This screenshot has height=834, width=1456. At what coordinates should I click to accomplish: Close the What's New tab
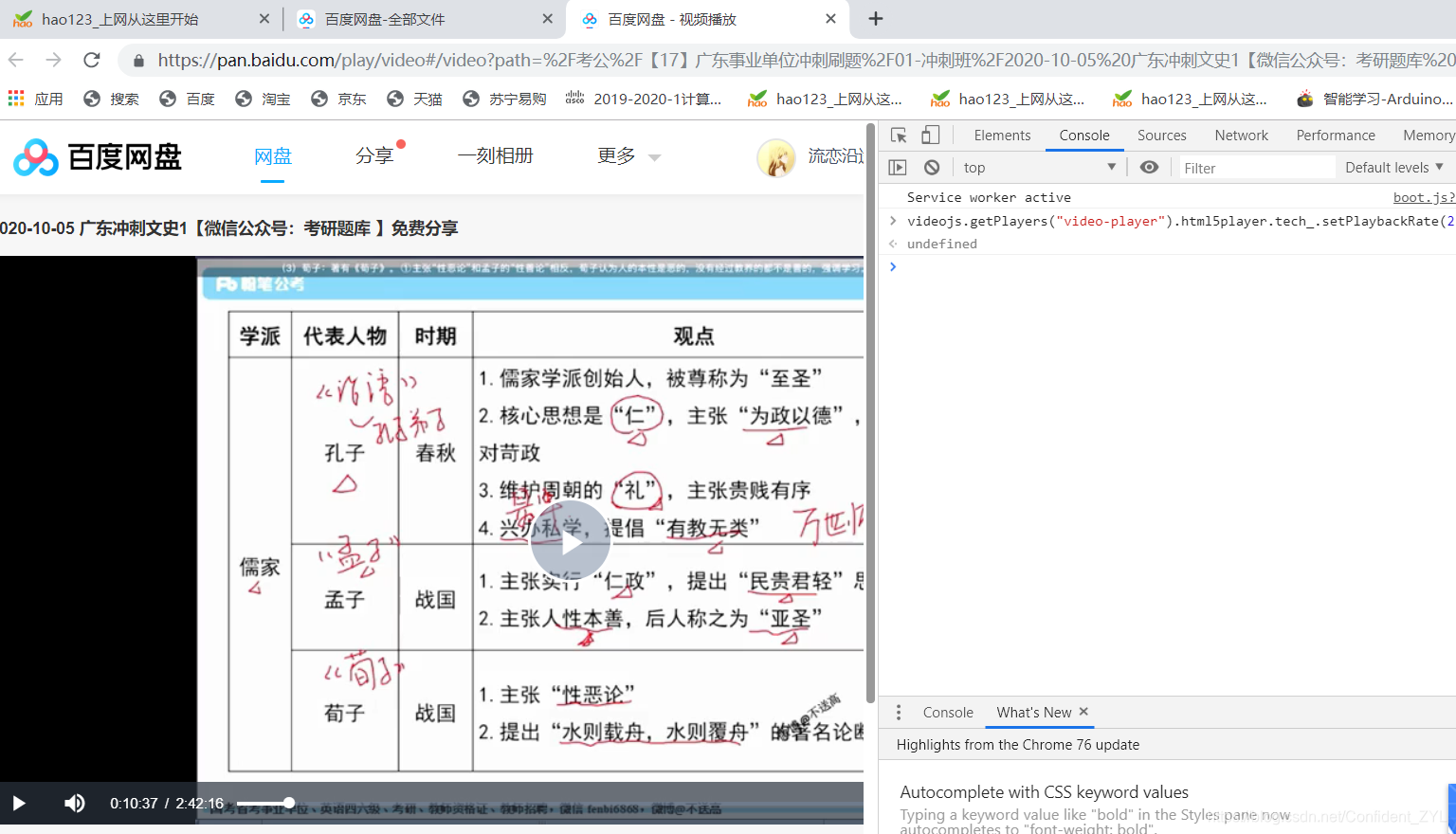click(x=1083, y=712)
